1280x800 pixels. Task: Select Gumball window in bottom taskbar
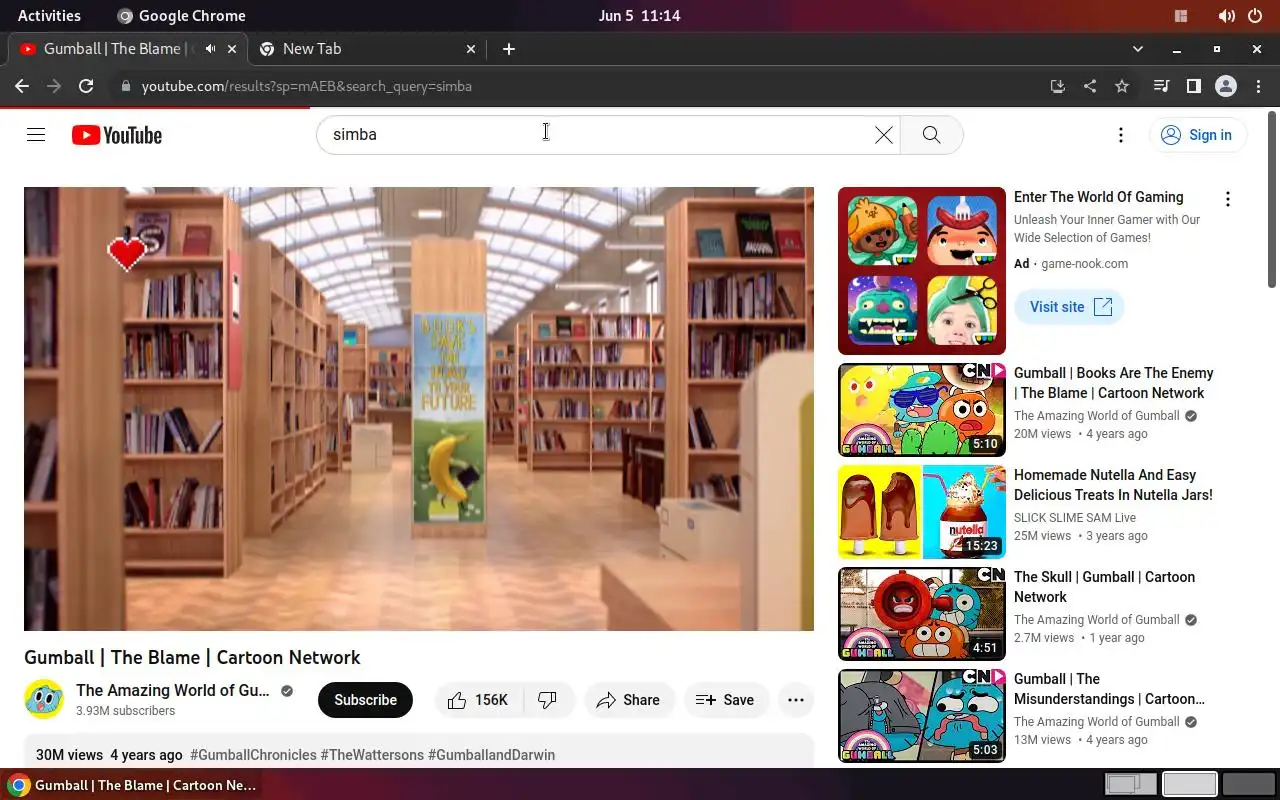click(133, 785)
